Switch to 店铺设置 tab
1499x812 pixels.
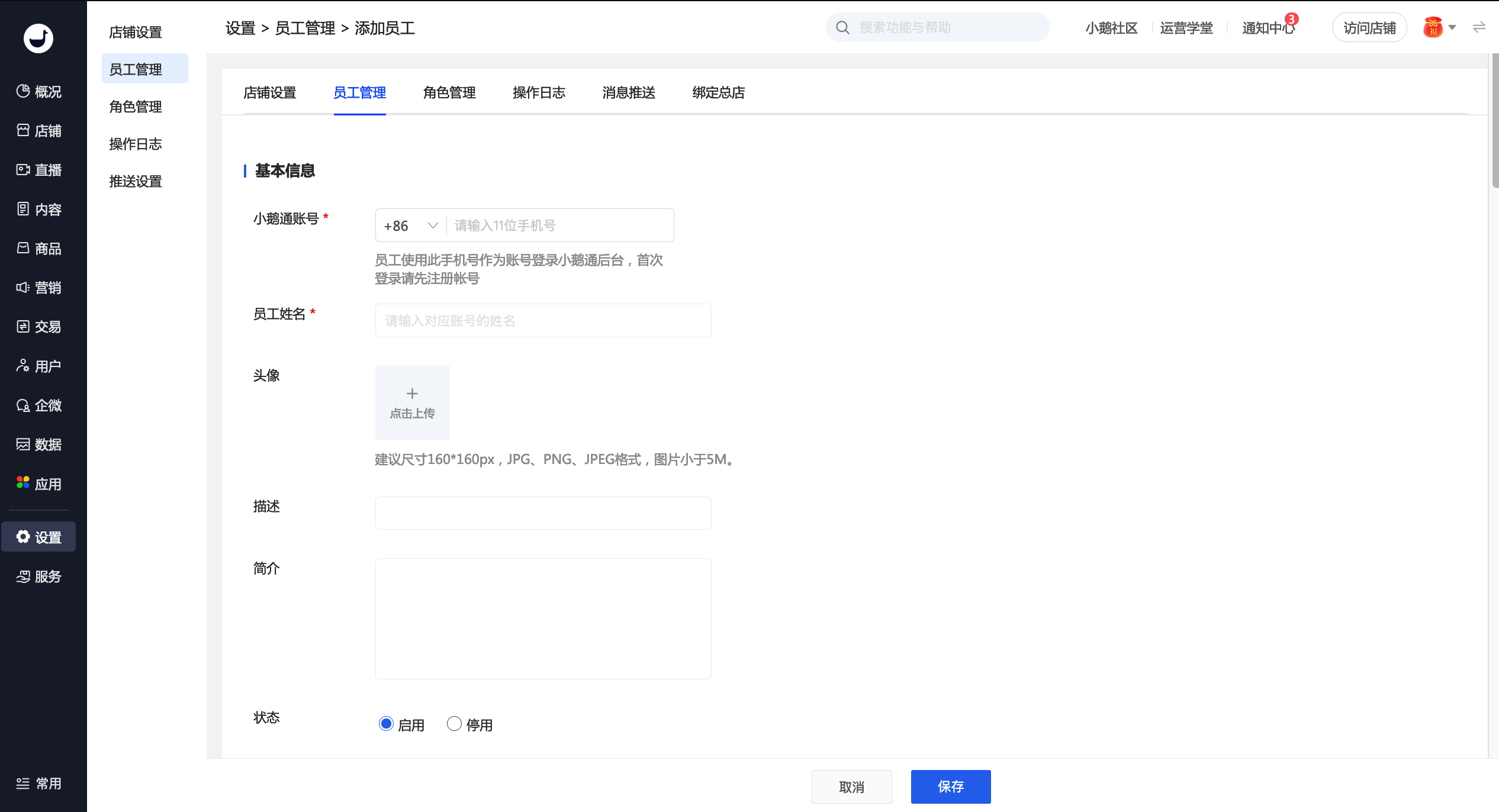point(269,93)
